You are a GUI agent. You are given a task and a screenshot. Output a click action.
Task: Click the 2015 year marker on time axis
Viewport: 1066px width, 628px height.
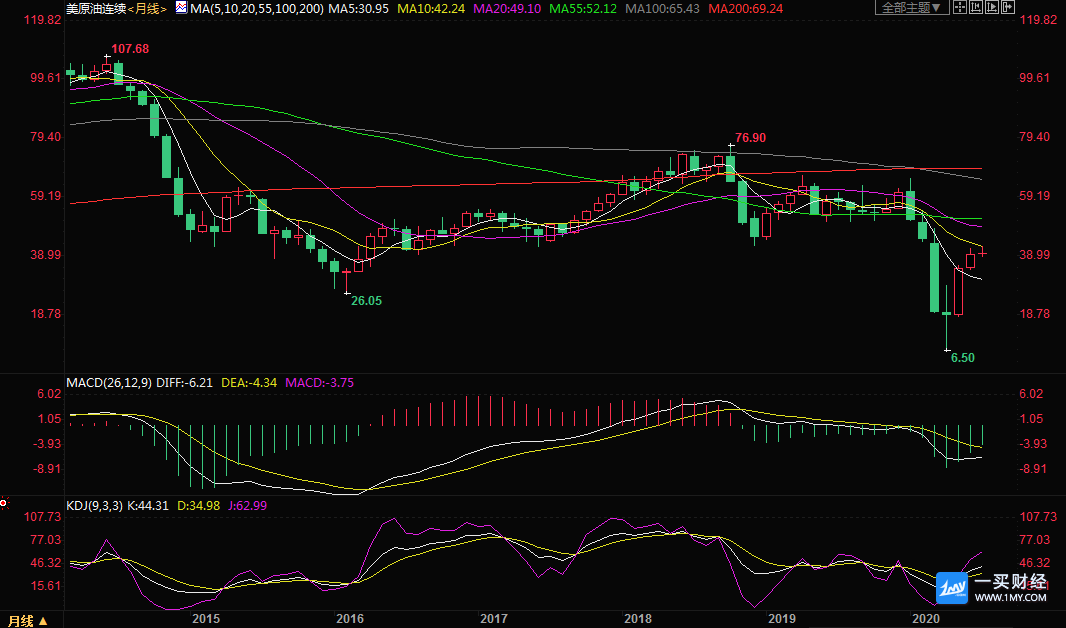click(x=206, y=618)
